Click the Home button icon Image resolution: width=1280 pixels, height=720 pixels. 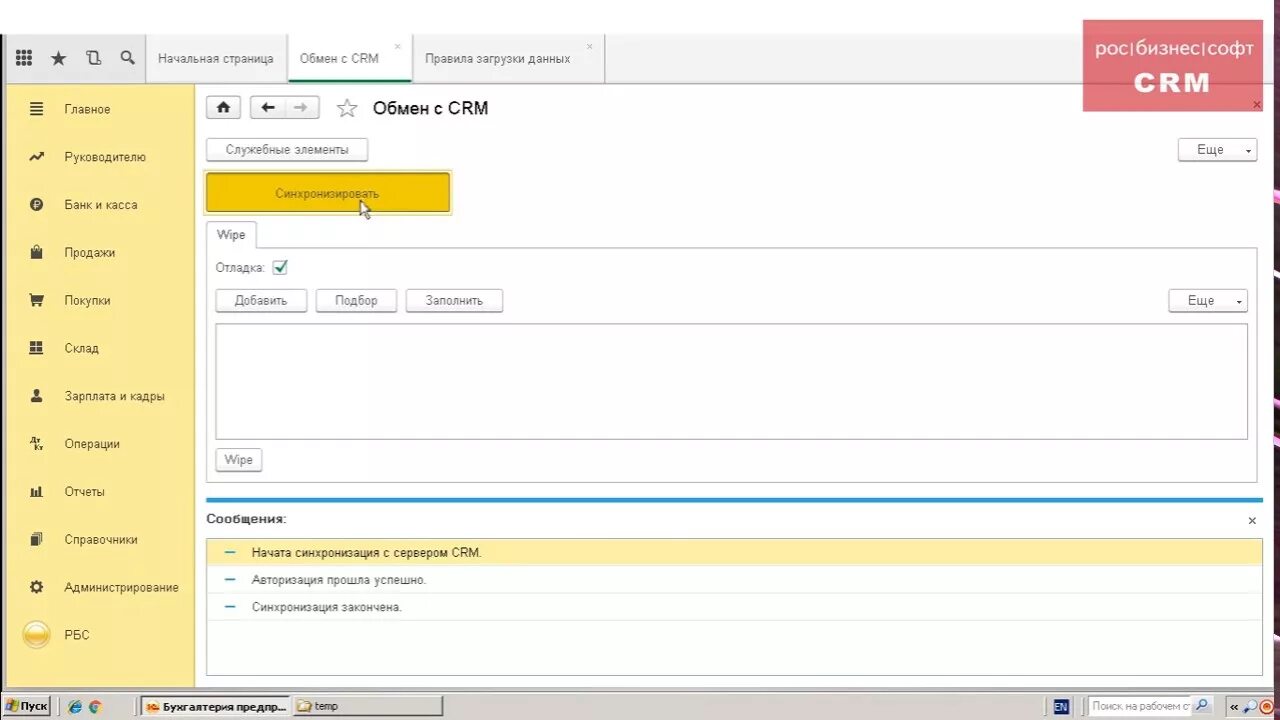[x=223, y=108]
